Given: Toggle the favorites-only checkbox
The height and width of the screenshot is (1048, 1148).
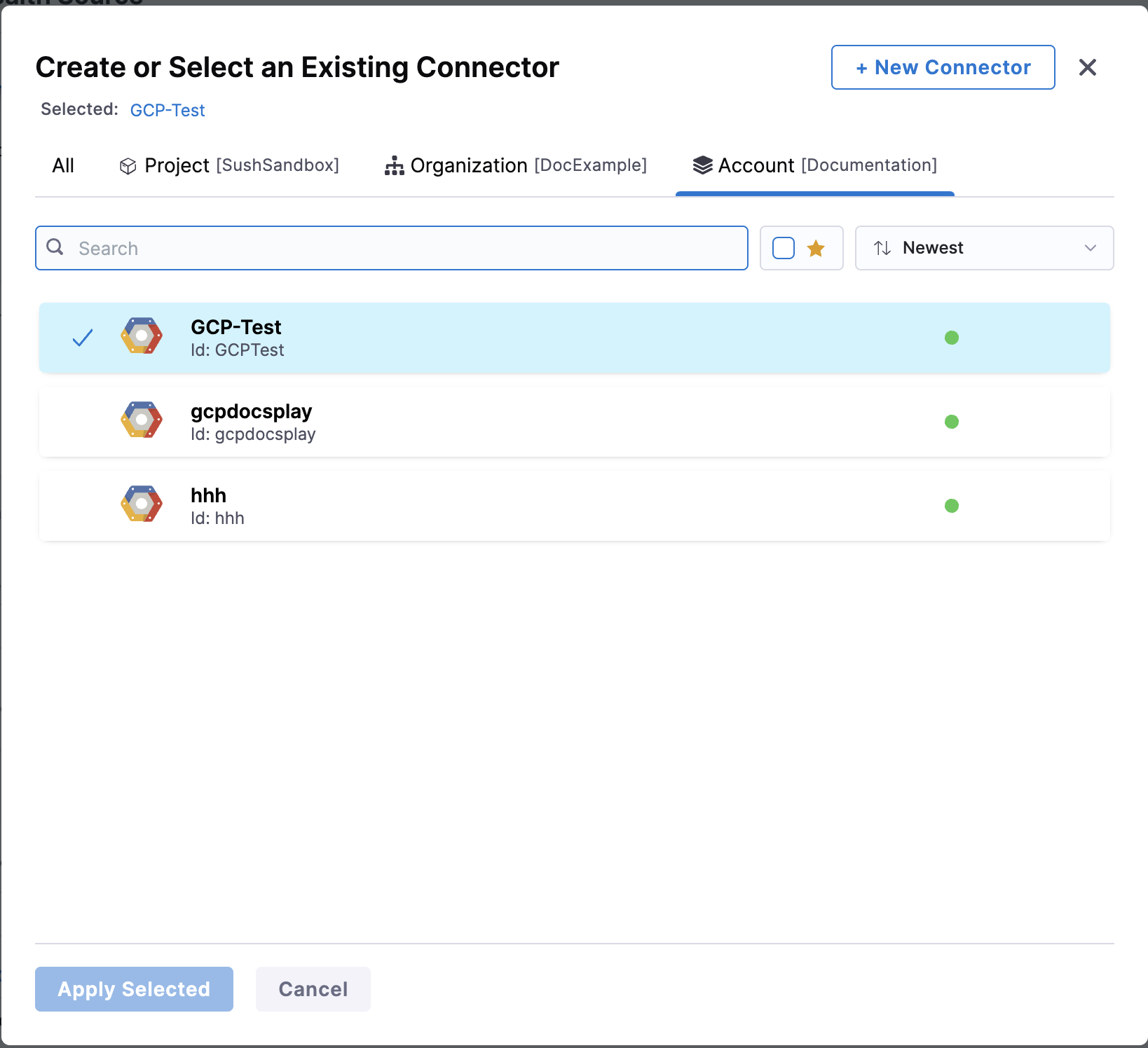Looking at the screenshot, I should [x=783, y=248].
